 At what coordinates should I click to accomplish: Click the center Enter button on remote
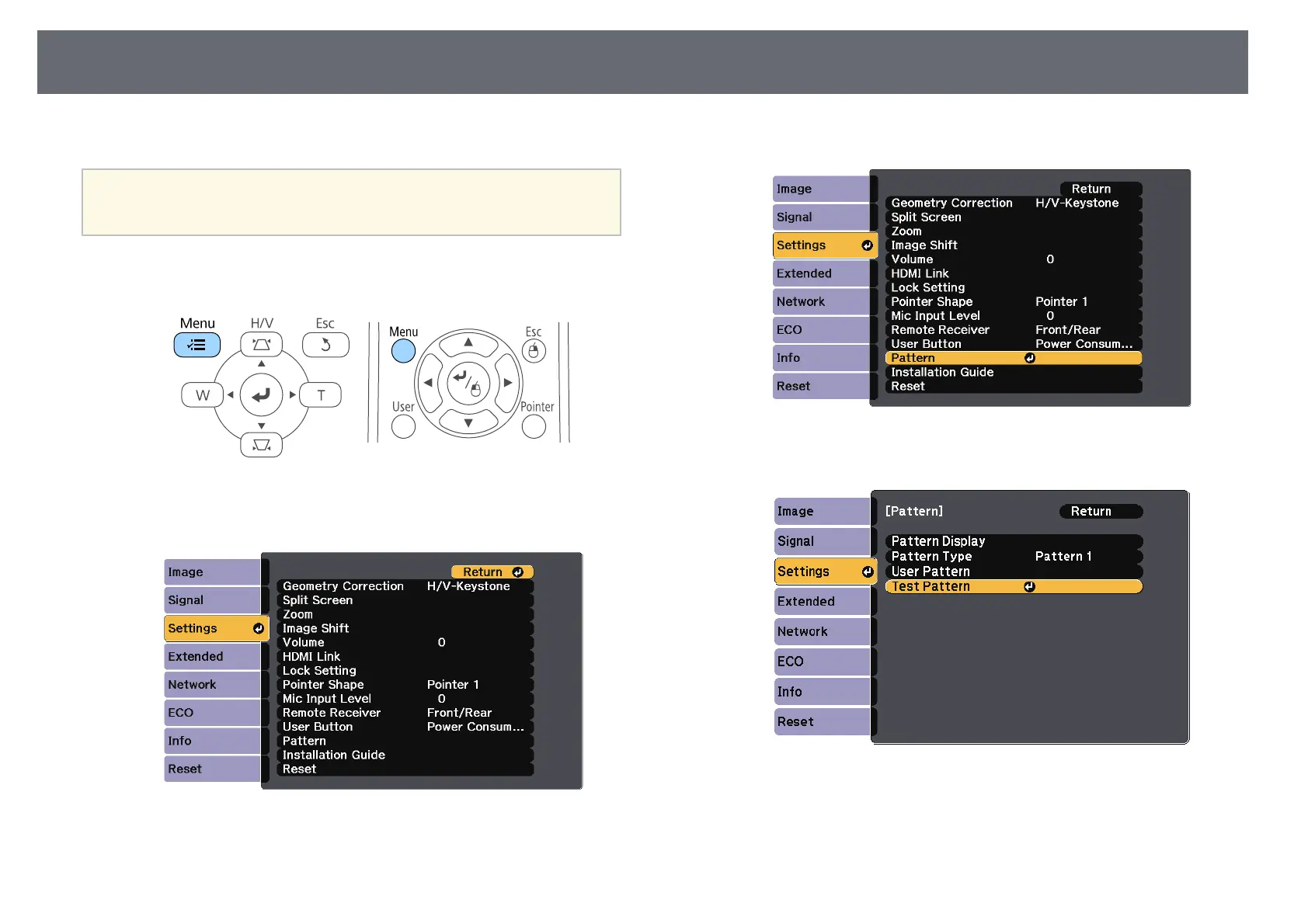point(468,383)
